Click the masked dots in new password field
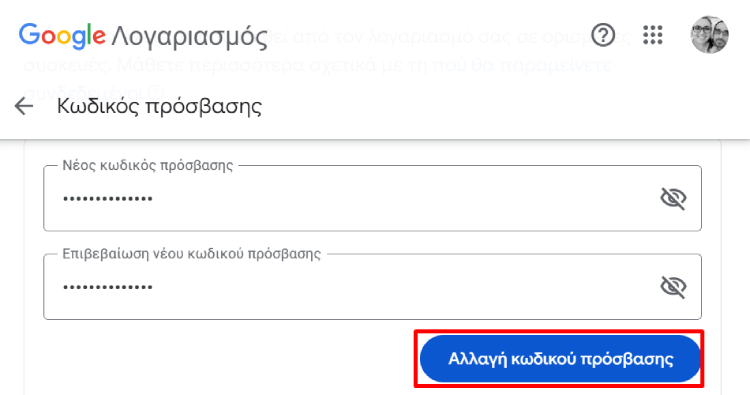750x395 pixels. (x=108, y=198)
